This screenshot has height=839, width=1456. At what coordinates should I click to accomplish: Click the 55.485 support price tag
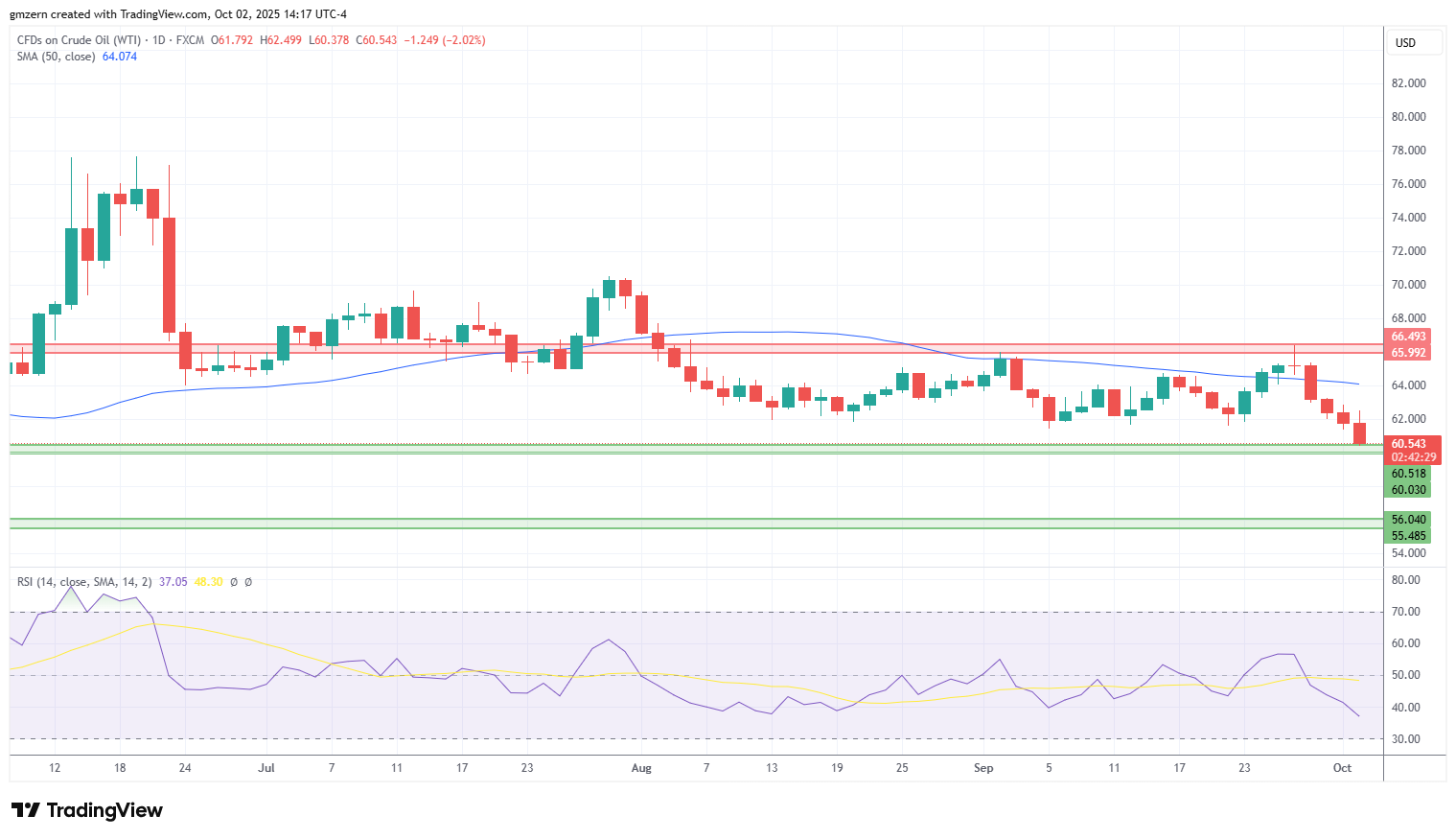point(1408,536)
